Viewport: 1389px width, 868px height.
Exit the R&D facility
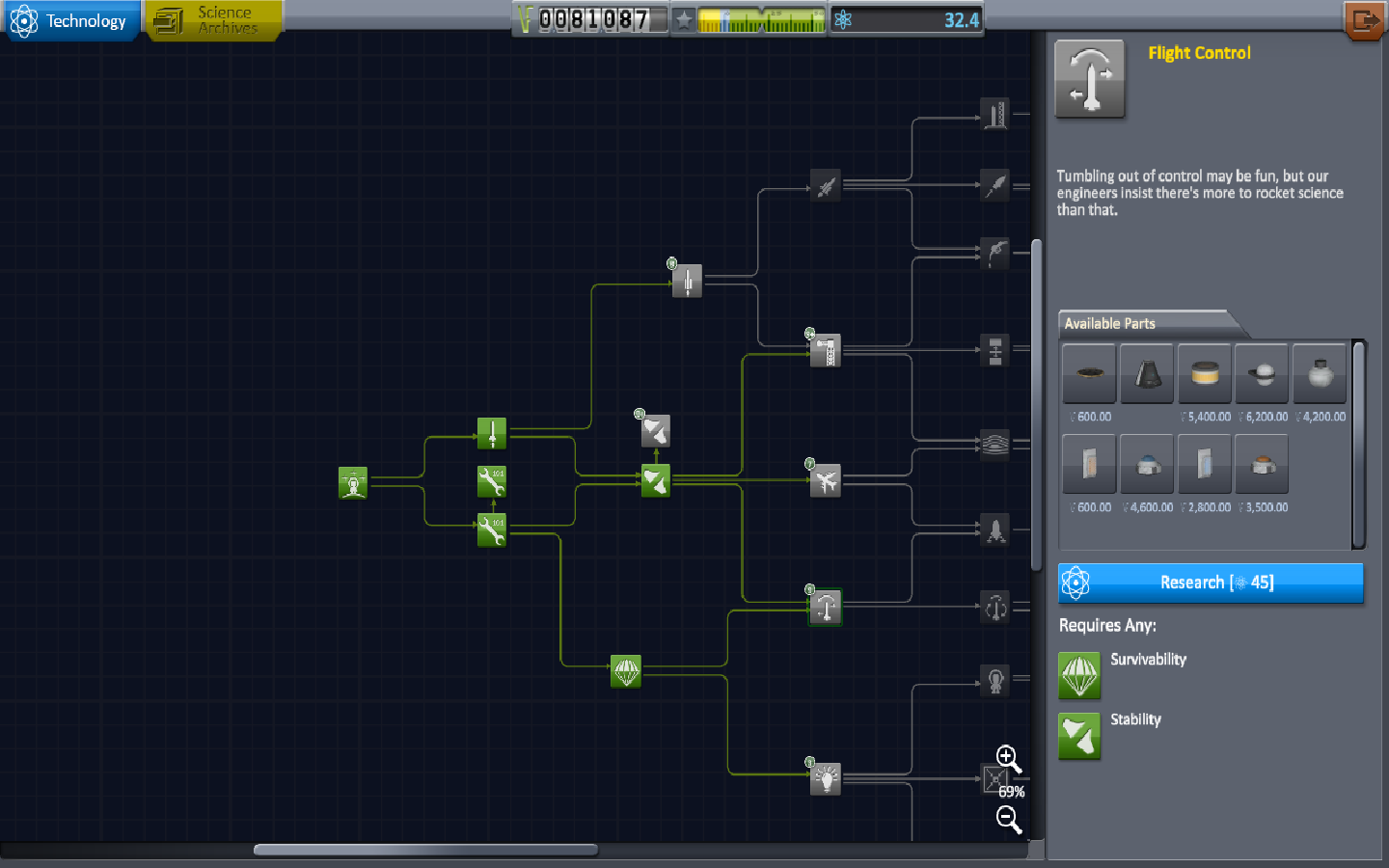pos(1364,20)
